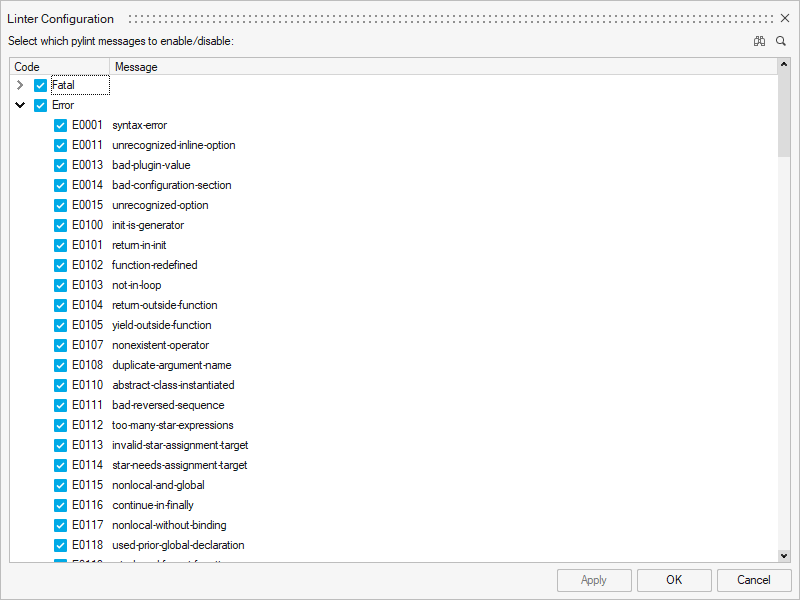Confirm changes with the OK button
Screen dimensions: 800x600
(x=676, y=580)
